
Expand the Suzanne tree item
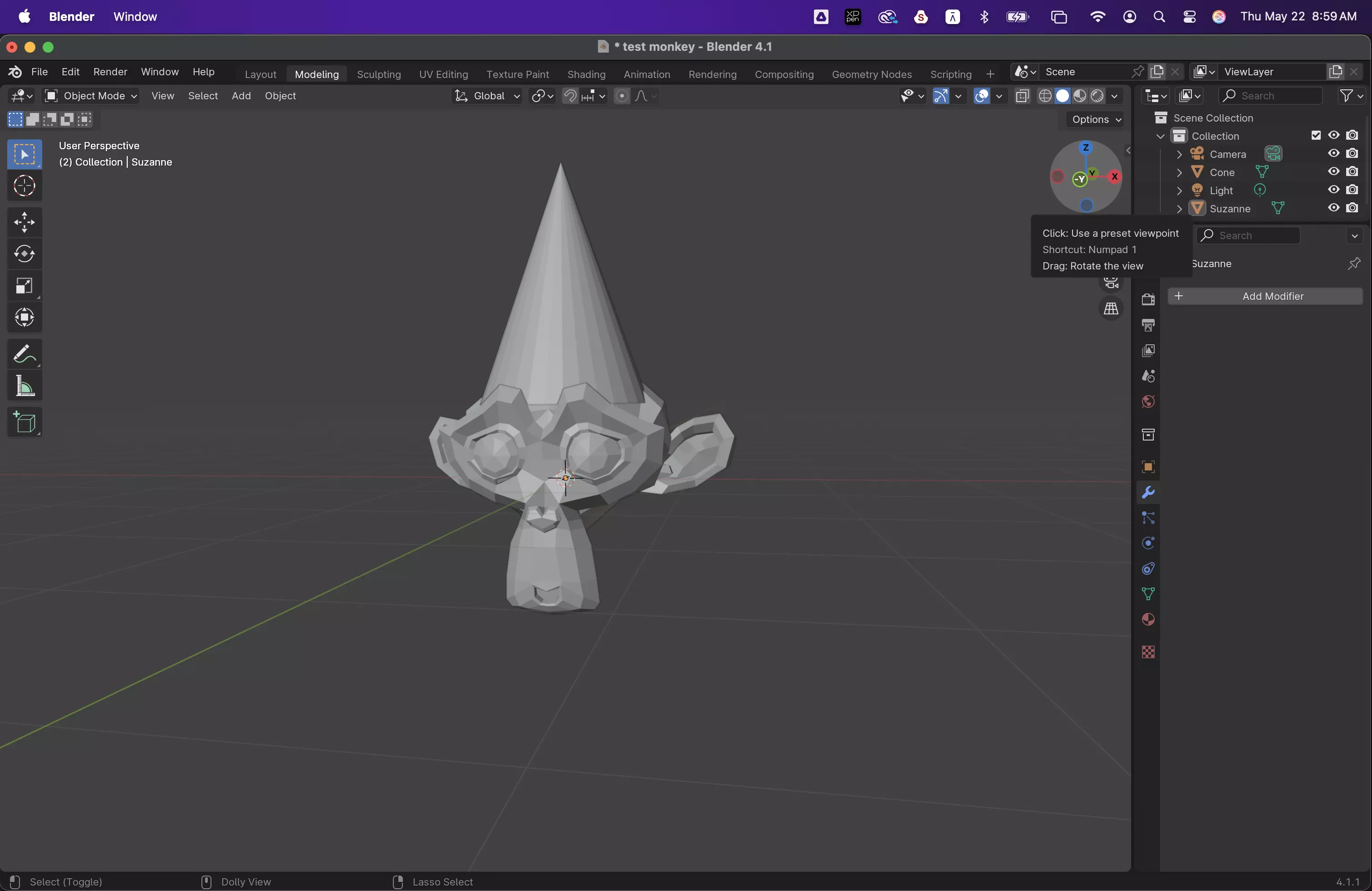(x=1179, y=209)
